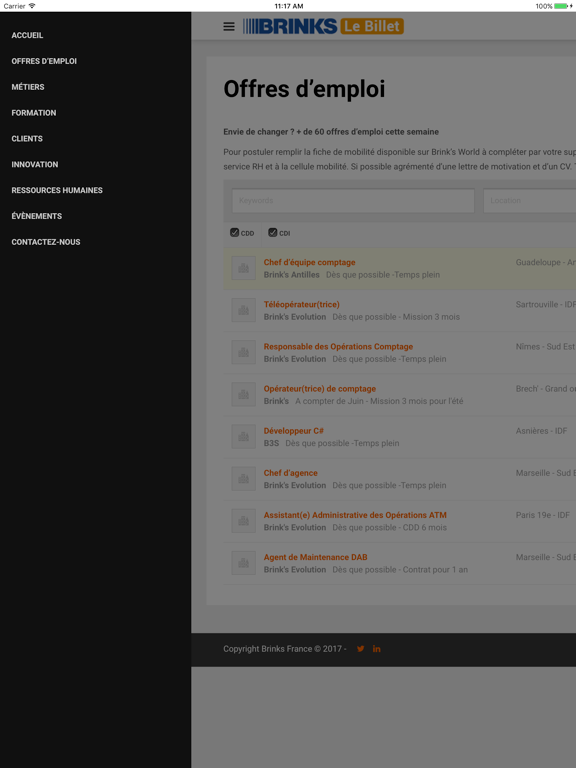Open Métiers in the side menu
This screenshot has height=768, width=576.
(x=28, y=87)
